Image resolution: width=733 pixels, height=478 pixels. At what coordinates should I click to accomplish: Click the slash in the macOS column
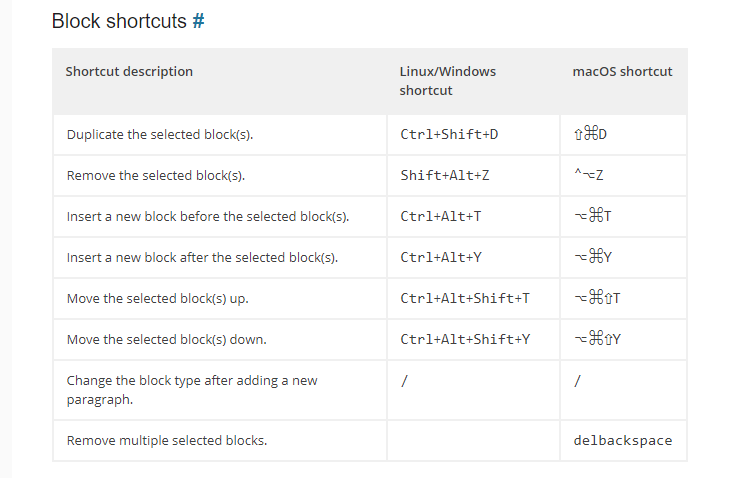point(577,381)
